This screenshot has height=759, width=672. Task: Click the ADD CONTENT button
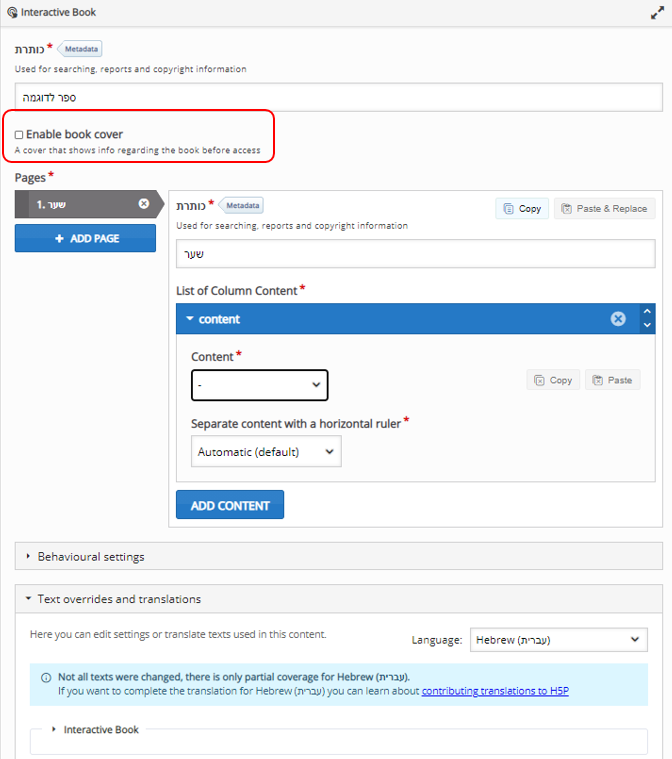[x=230, y=505]
